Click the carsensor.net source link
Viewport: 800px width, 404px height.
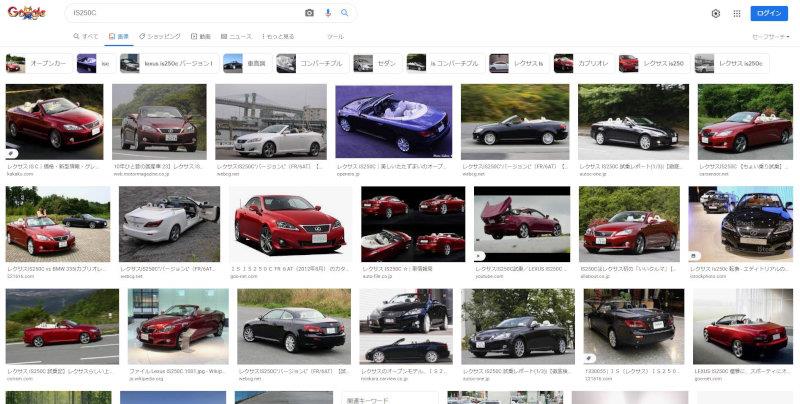pyautogui.click(x=714, y=174)
